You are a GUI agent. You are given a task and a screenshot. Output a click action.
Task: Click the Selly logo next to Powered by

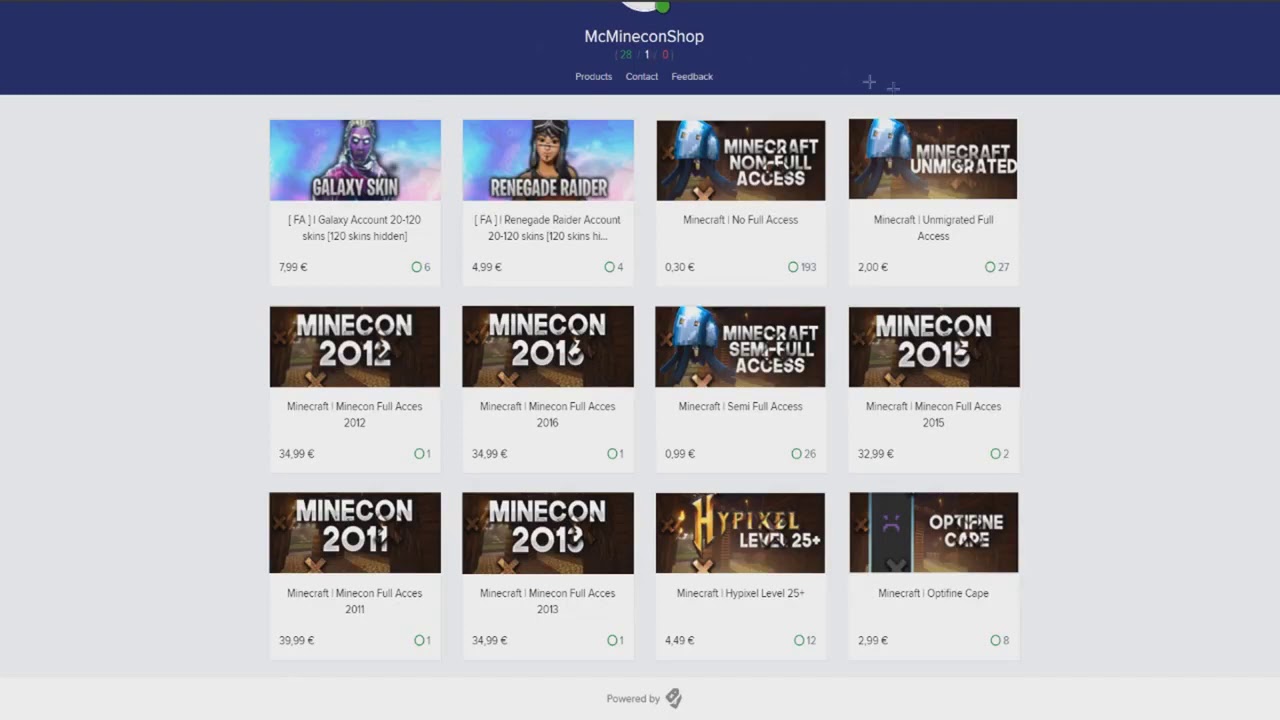coord(673,698)
